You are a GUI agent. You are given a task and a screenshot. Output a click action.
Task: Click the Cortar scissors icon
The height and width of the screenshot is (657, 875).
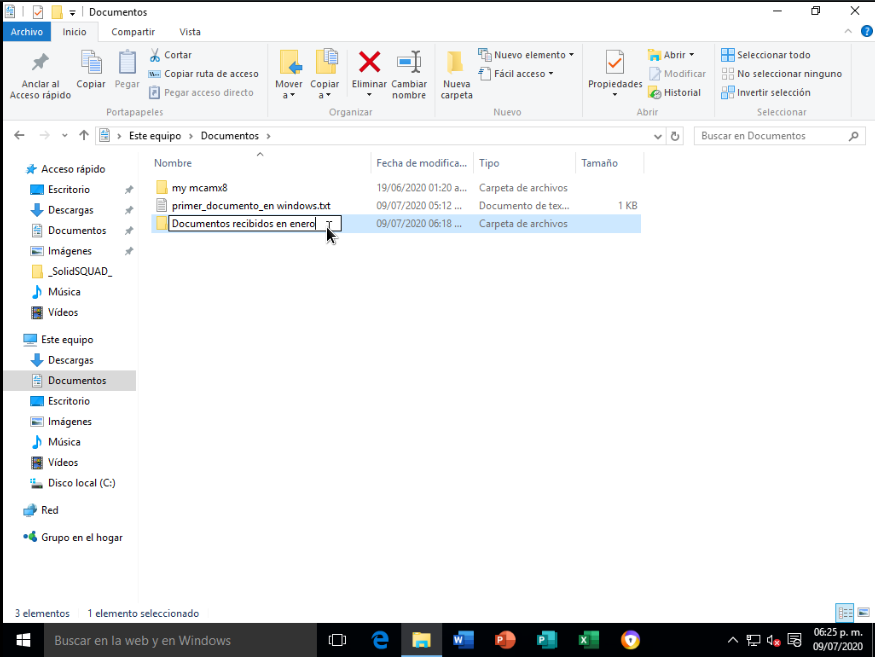click(156, 55)
